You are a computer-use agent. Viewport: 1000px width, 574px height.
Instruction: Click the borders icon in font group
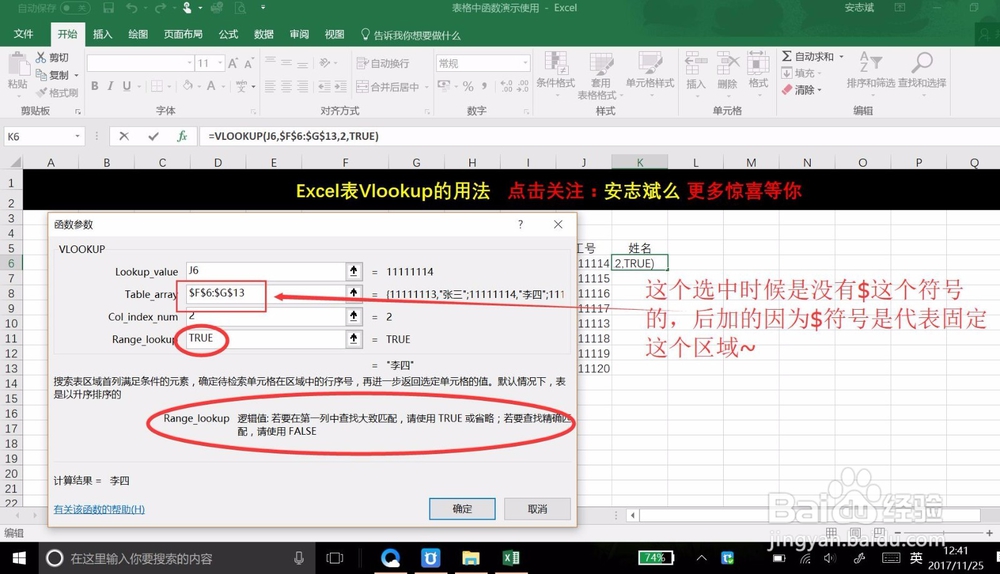coord(156,86)
